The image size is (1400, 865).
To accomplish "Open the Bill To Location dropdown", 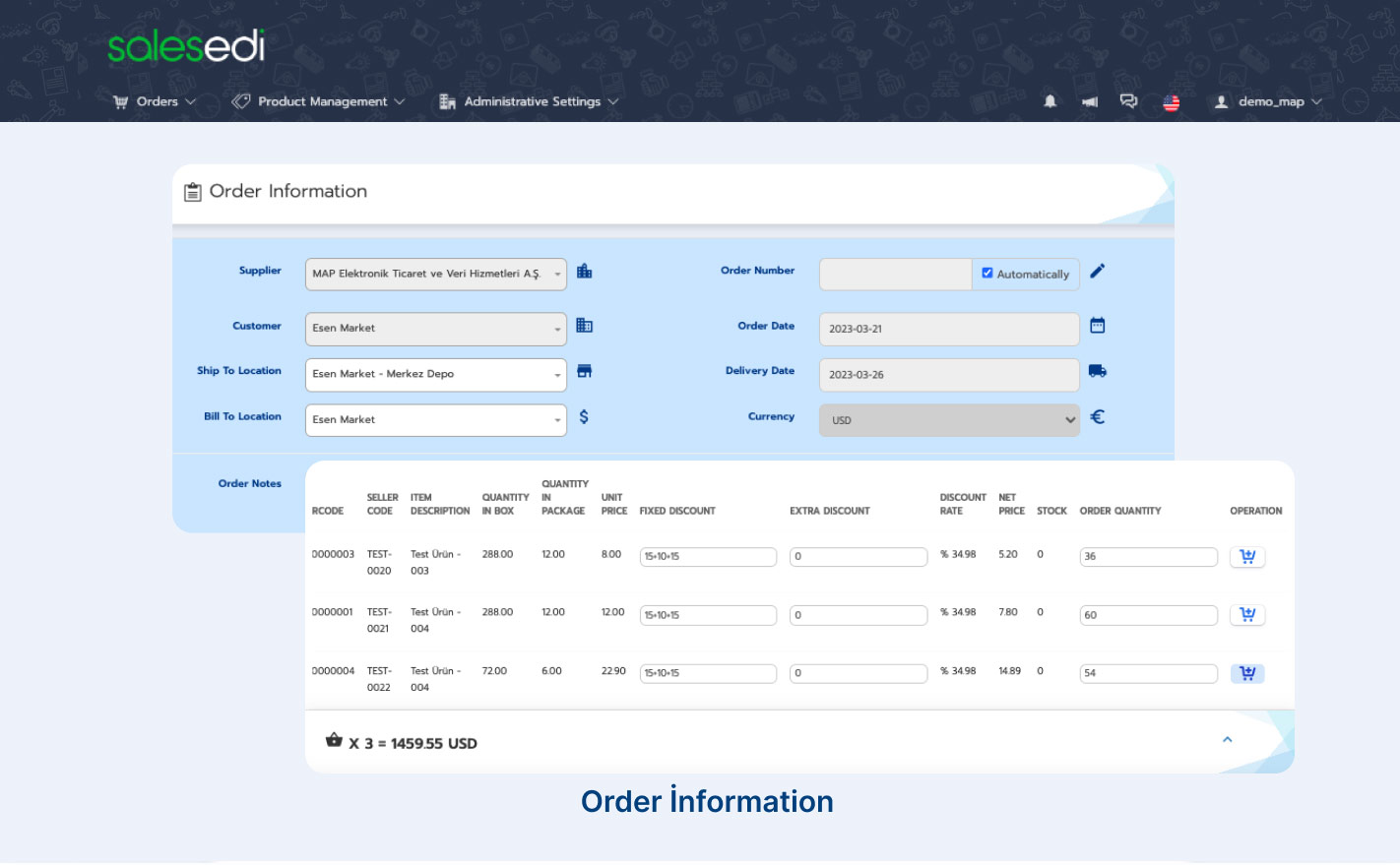I will pyautogui.click(x=436, y=420).
